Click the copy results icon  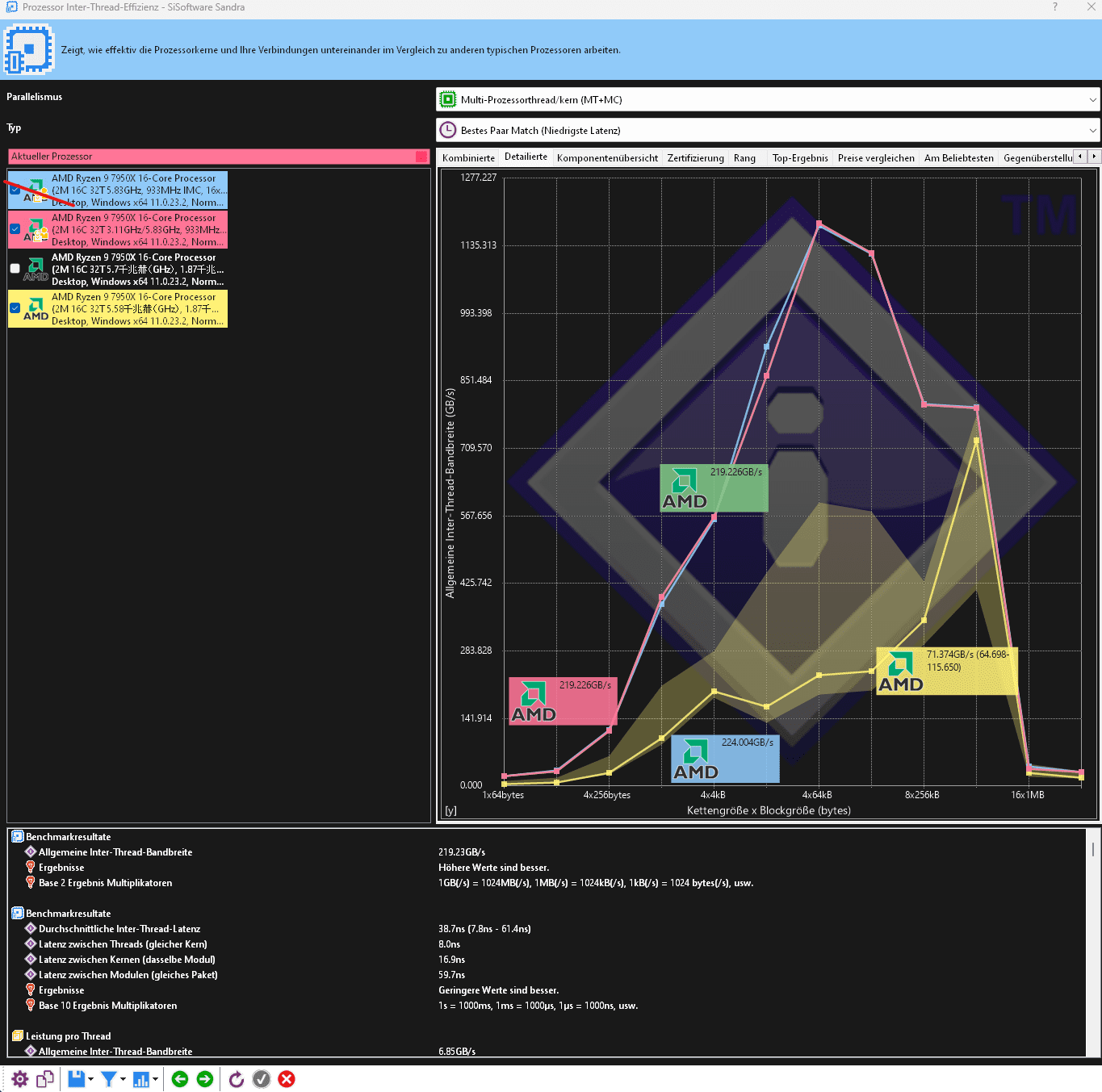point(45,1079)
